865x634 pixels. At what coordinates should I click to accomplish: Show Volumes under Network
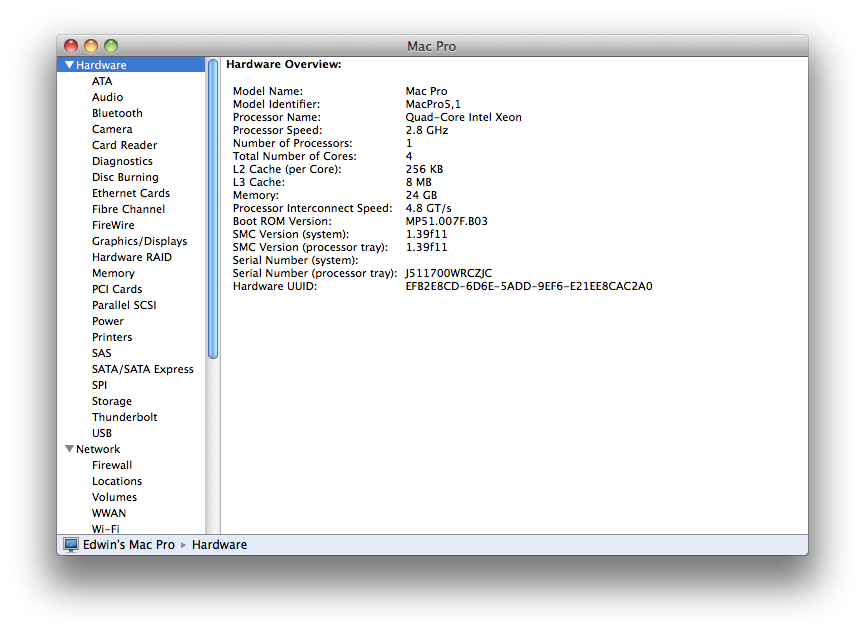coord(114,497)
